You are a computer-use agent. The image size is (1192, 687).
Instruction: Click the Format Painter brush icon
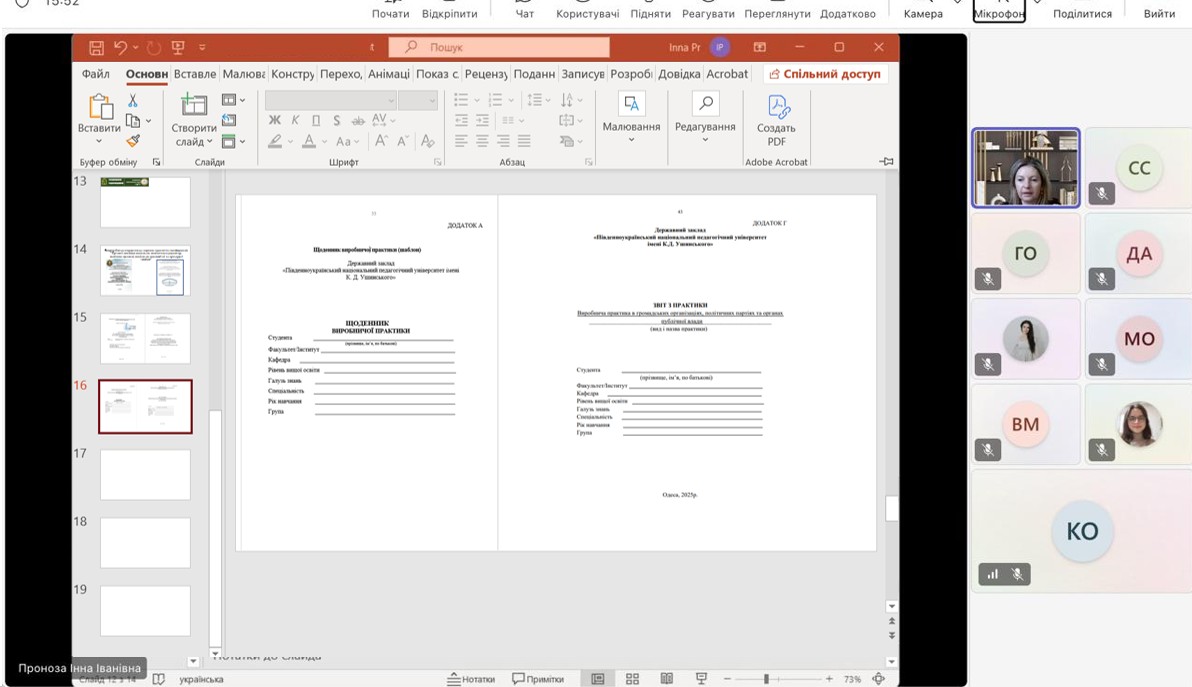pos(132,141)
